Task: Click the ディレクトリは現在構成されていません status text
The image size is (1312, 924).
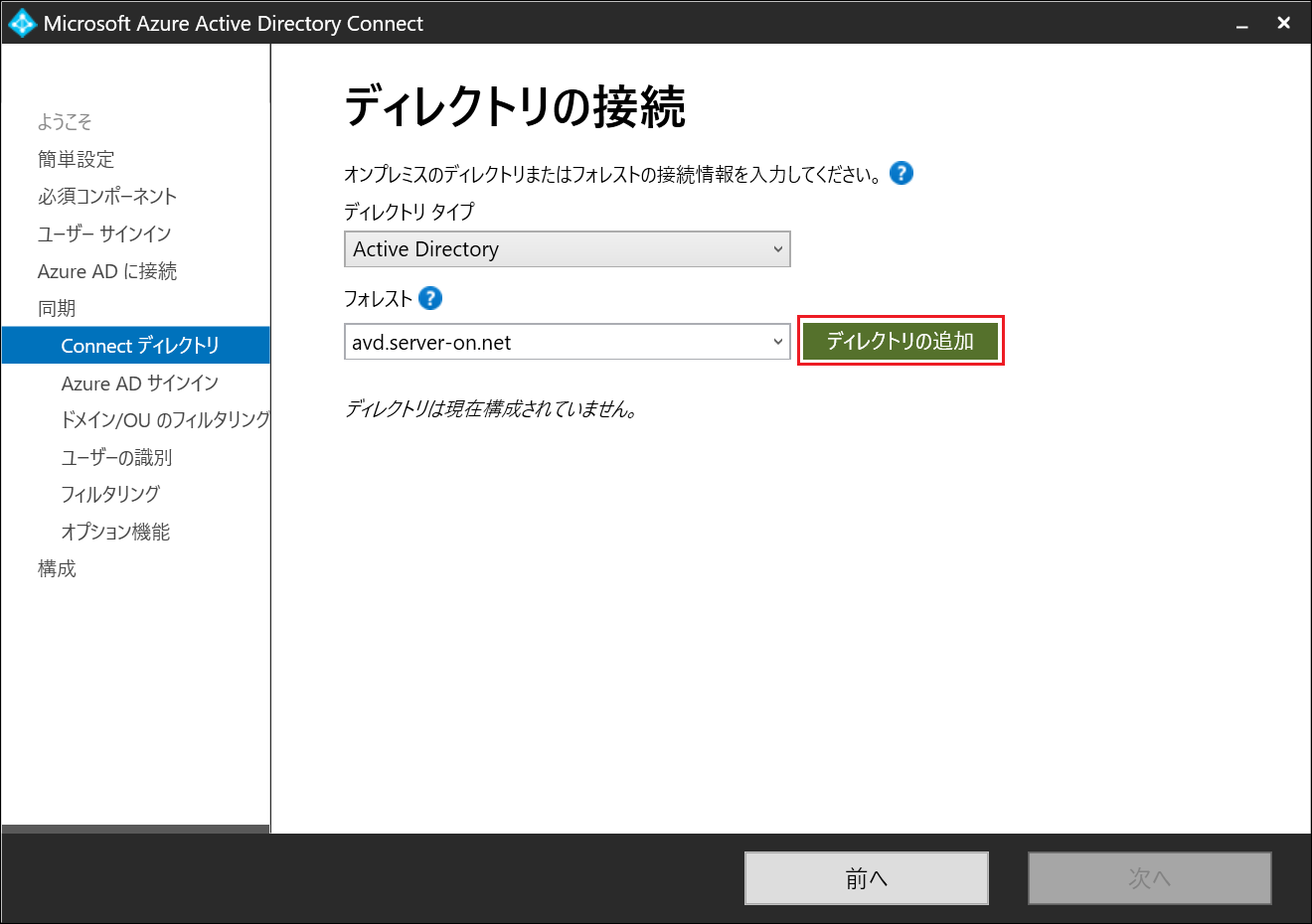Action: tap(491, 408)
